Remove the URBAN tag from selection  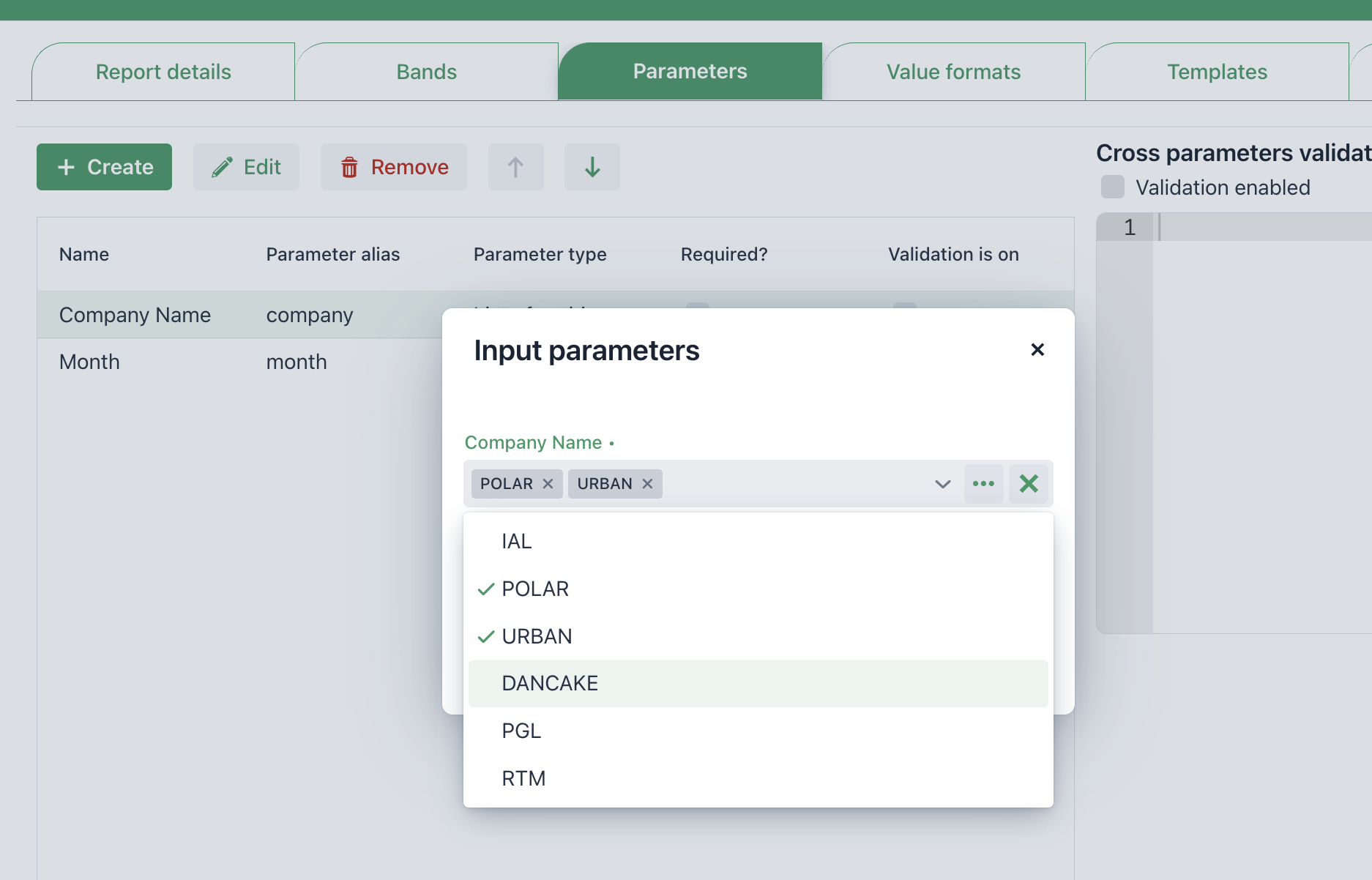coord(647,484)
